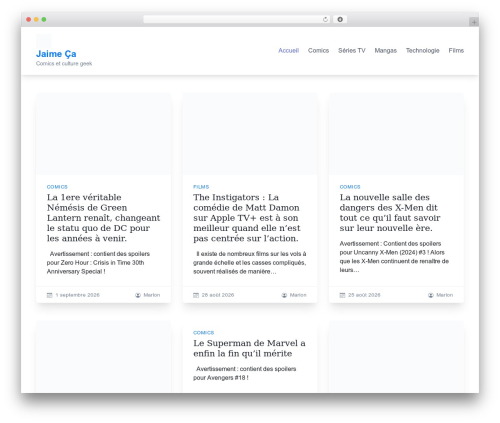This screenshot has width=500, height=423.
Task: Click author Marion on the Instigators card
Action: pyautogui.click(x=298, y=295)
